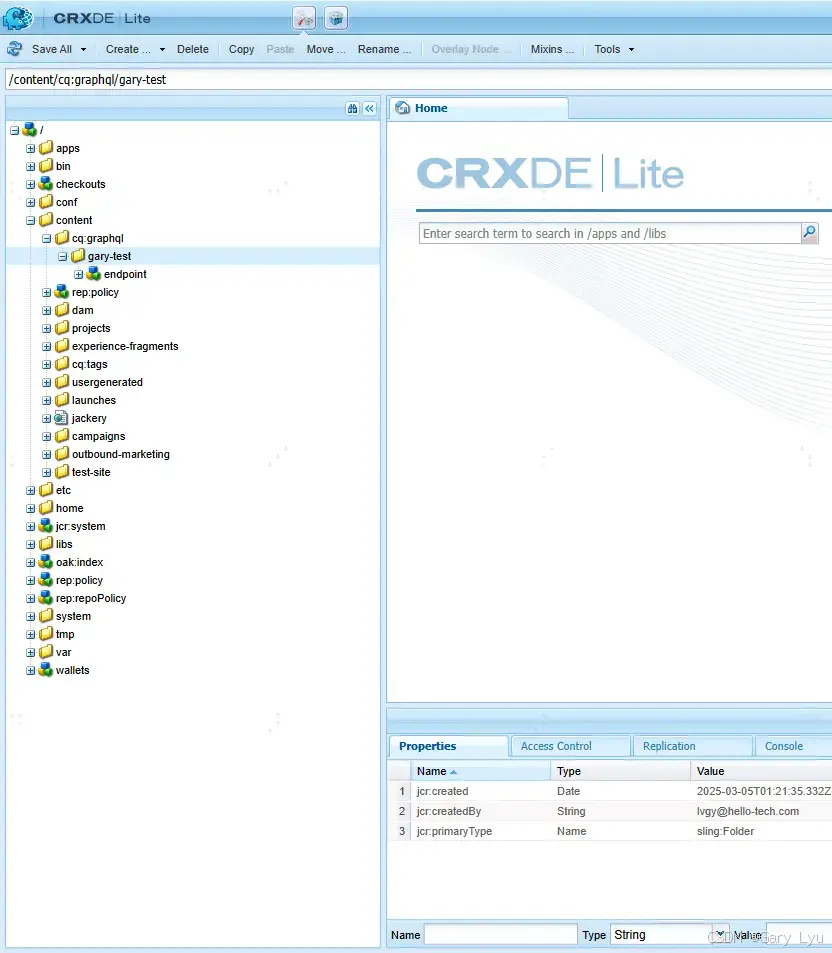The image size is (832, 953).
Task: Click the jackery page icon
Action: tap(61, 418)
